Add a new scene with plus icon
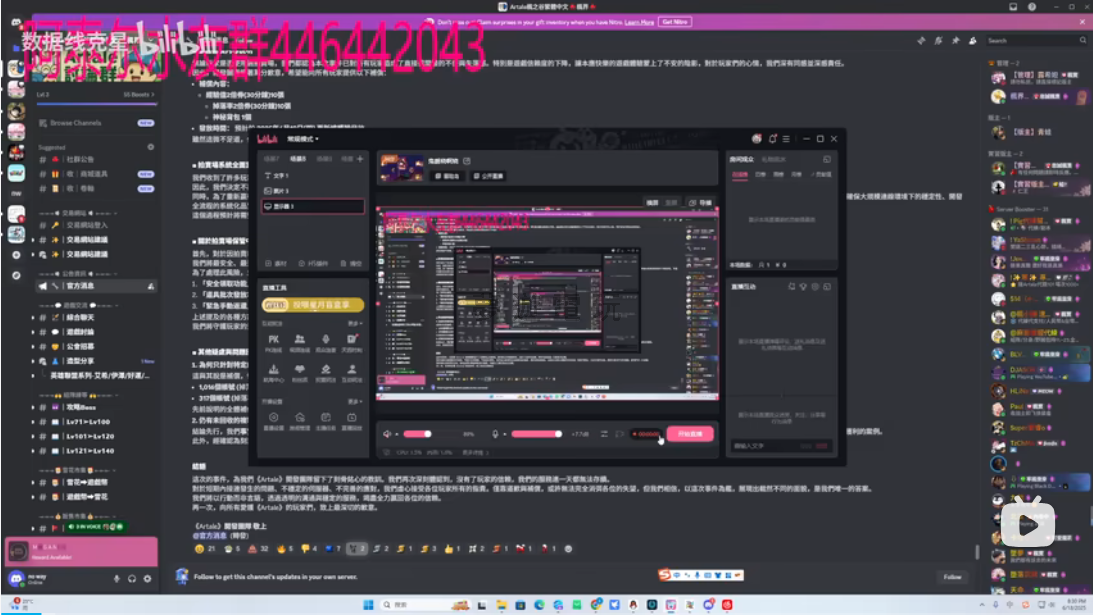This screenshot has width=1093, height=615. (x=361, y=158)
